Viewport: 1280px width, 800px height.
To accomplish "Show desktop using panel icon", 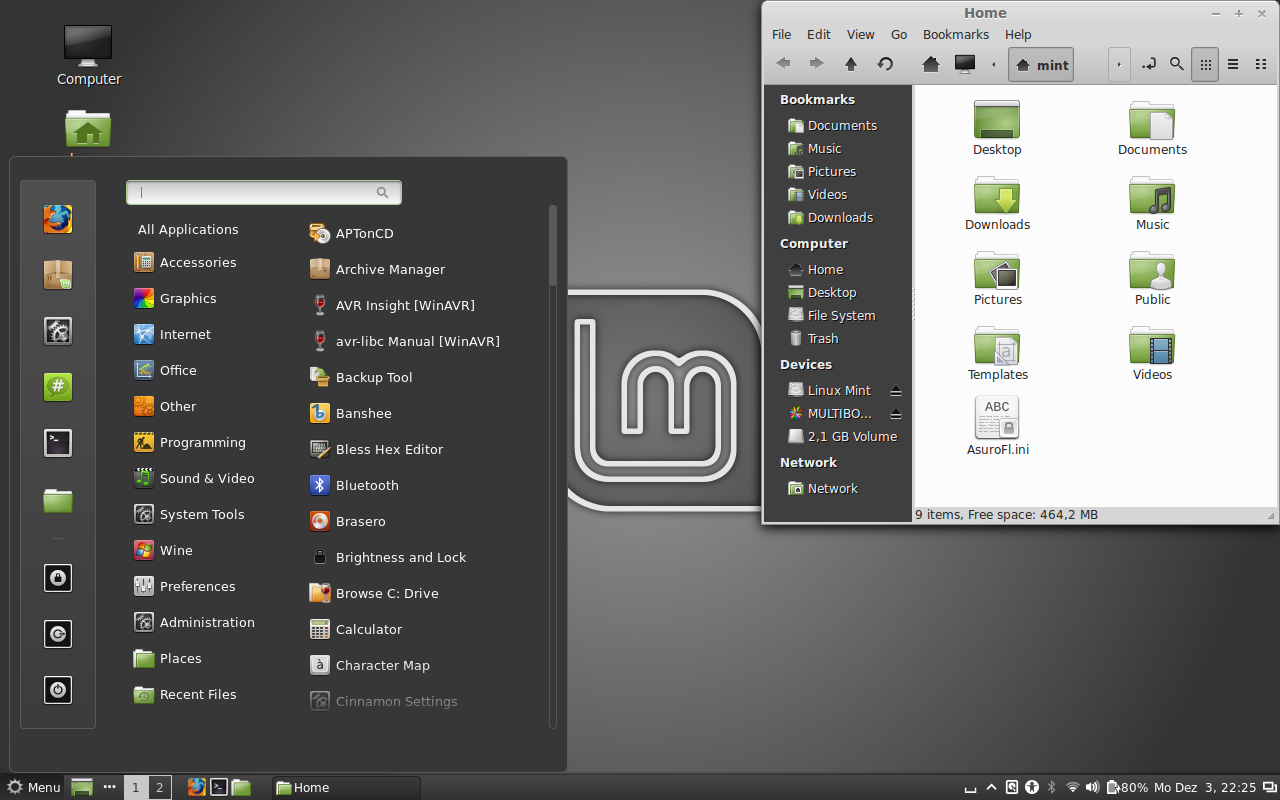I will click(82, 787).
